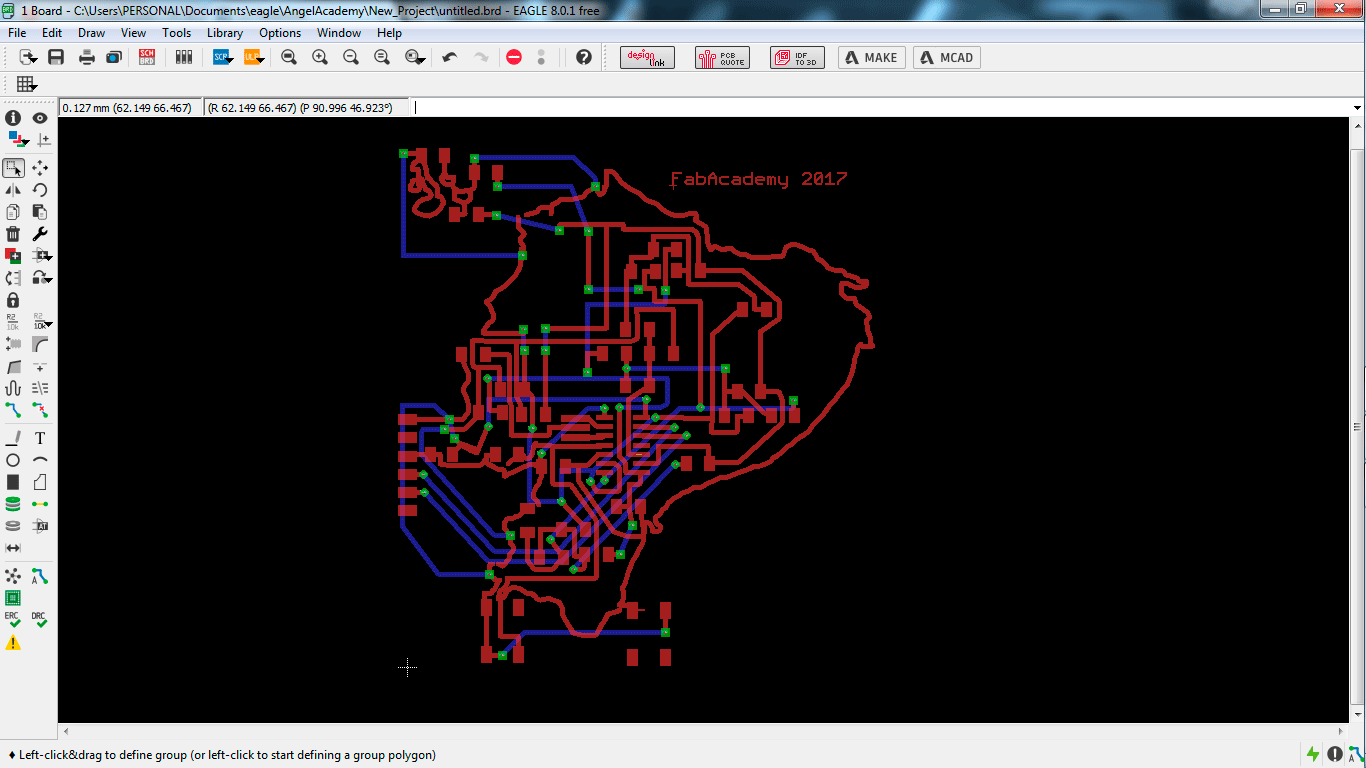Click the design link button
1366x768 pixels.
648,58
